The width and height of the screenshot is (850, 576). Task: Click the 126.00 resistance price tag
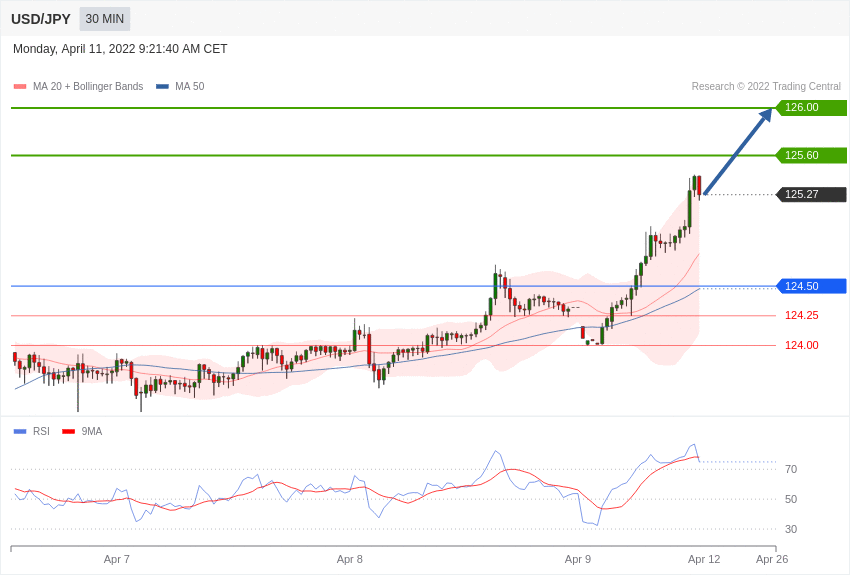click(x=811, y=107)
